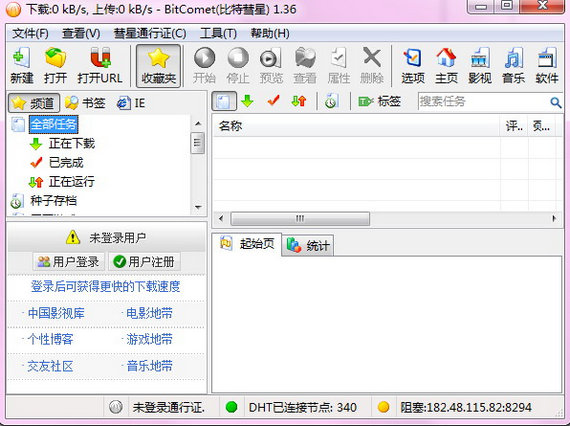Click the 用户注册 button
Image resolution: width=570 pixels, height=426 pixels.
(144, 262)
